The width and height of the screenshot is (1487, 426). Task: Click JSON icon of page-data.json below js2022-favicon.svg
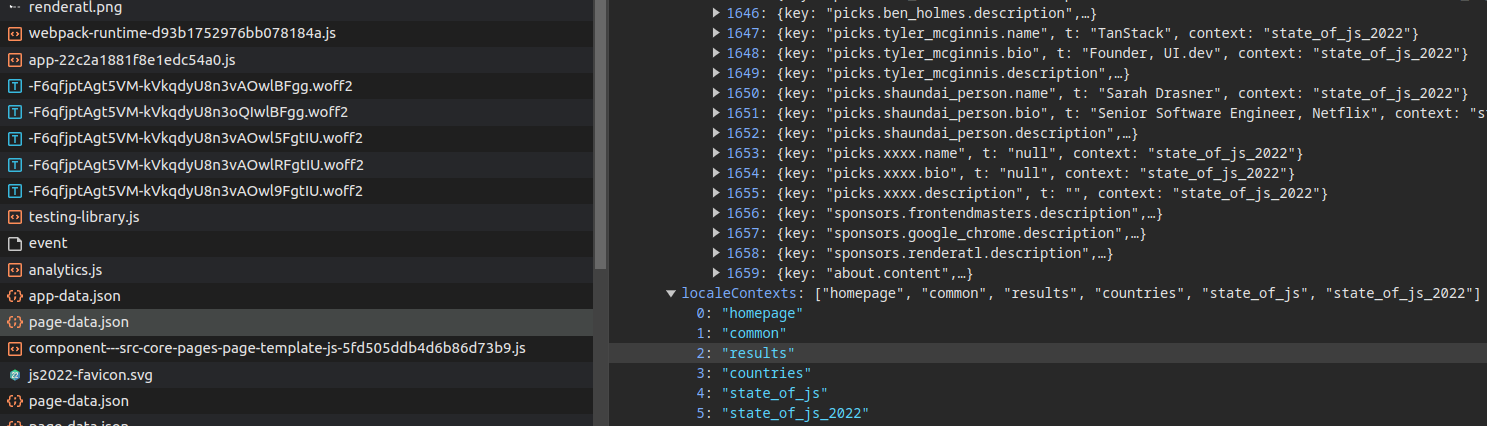tap(14, 401)
